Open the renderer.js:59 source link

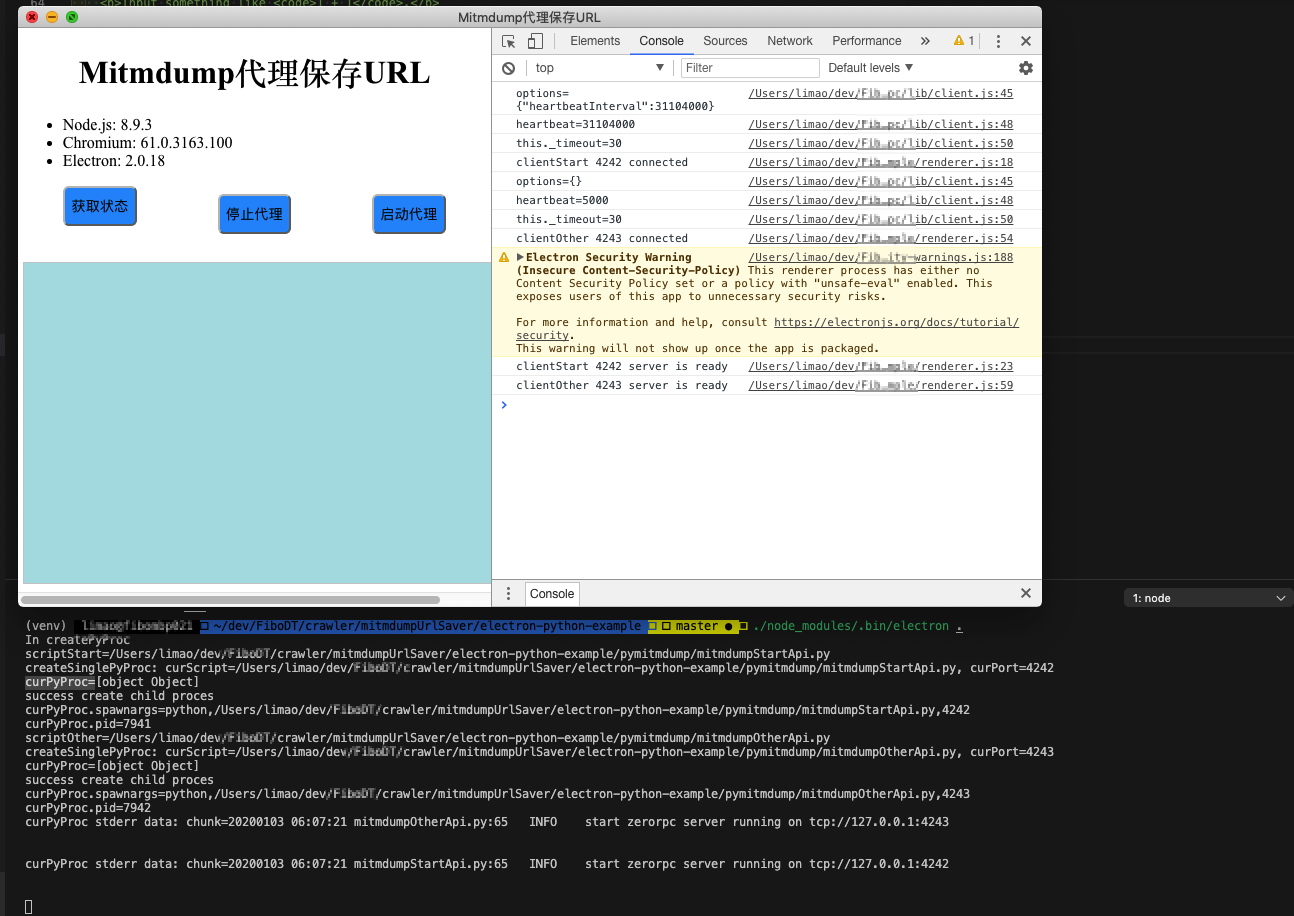881,385
